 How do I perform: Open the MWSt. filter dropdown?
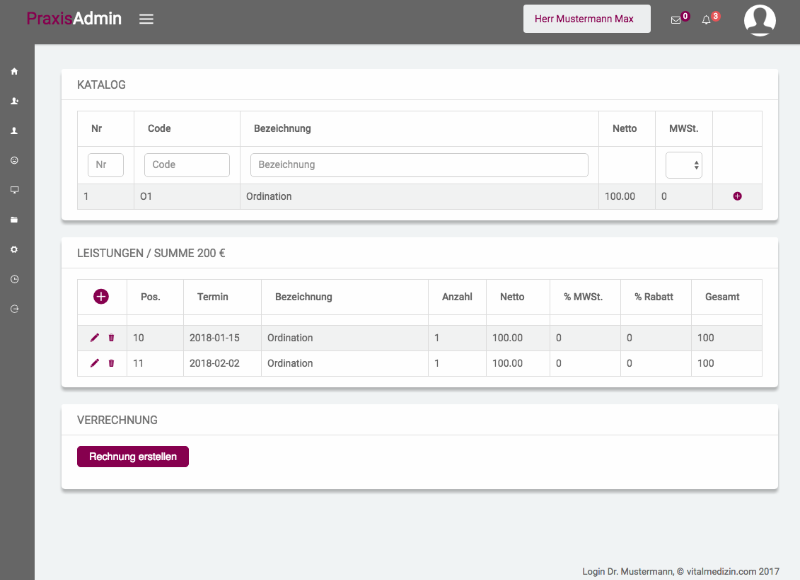pyautogui.click(x=684, y=165)
